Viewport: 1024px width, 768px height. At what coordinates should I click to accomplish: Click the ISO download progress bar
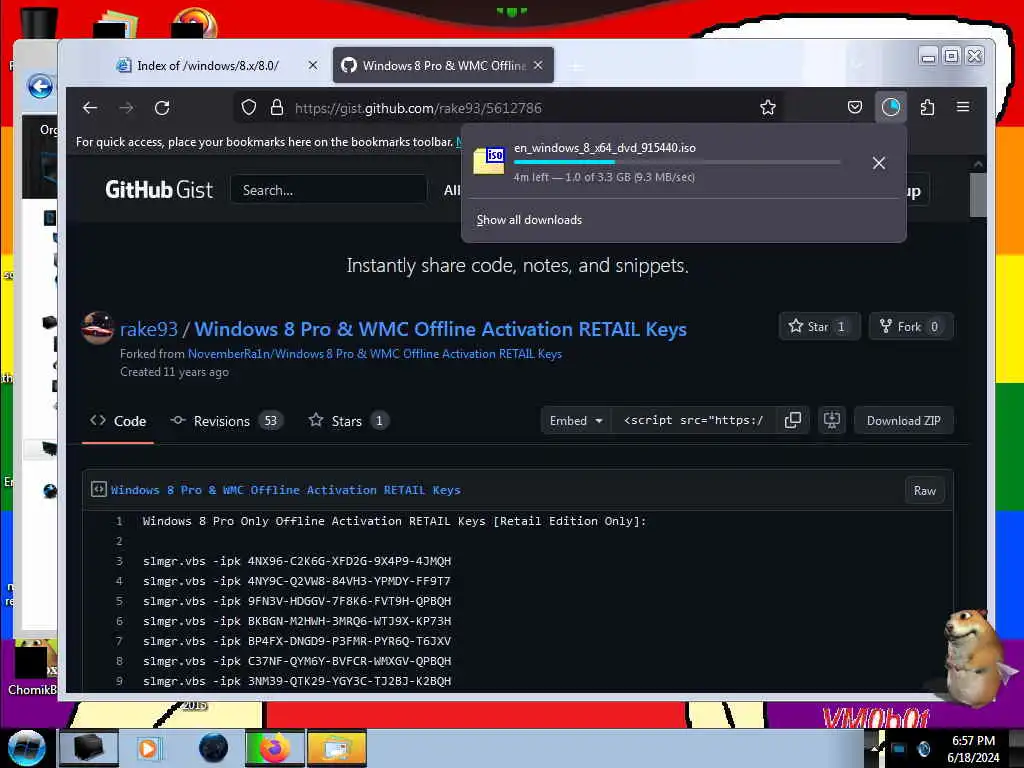pos(677,162)
